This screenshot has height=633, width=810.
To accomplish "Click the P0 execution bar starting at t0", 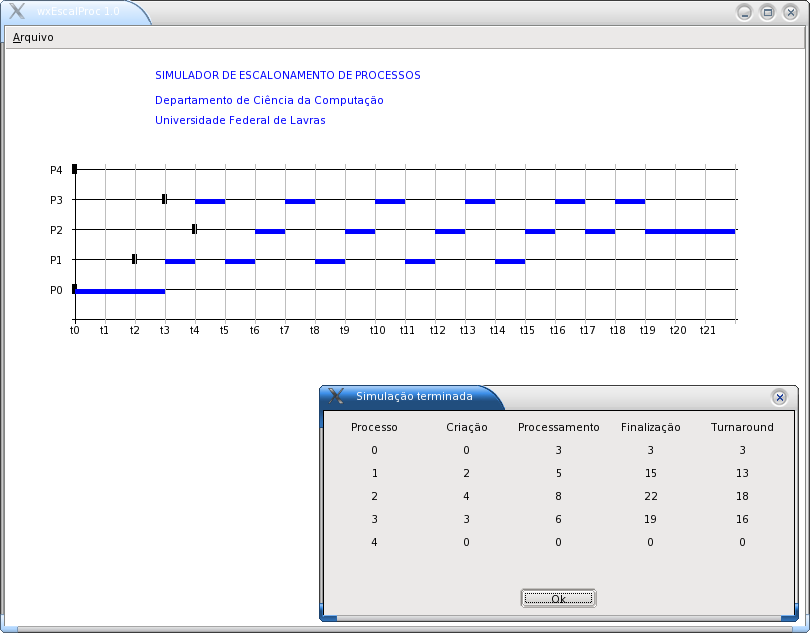I will pyautogui.click(x=119, y=291).
